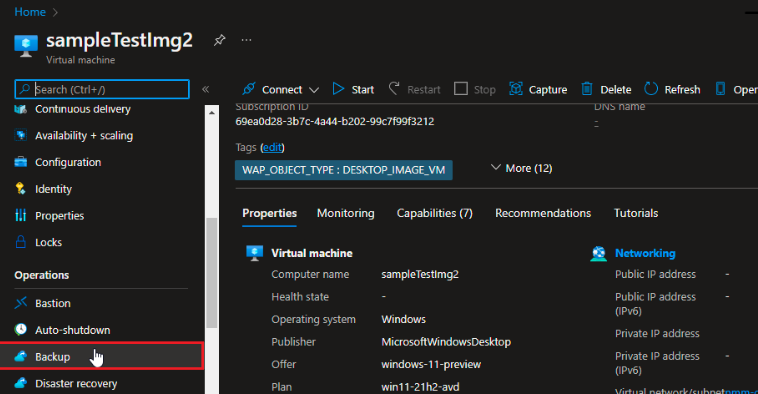
Task: Click the Auto-shutdown clock icon
Action: coord(20,330)
